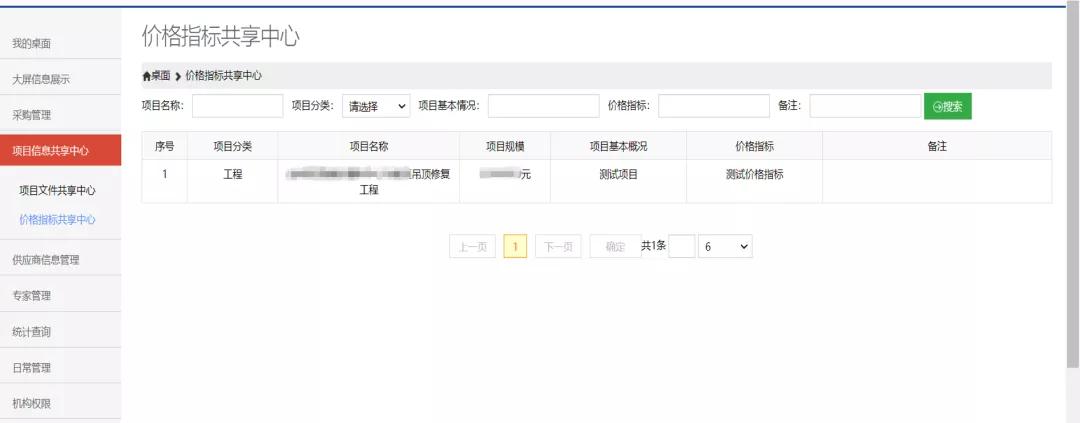This screenshot has height=423, width=1080.
Task: Click the 桌面 breadcrumb link
Action: pyautogui.click(x=160, y=76)
